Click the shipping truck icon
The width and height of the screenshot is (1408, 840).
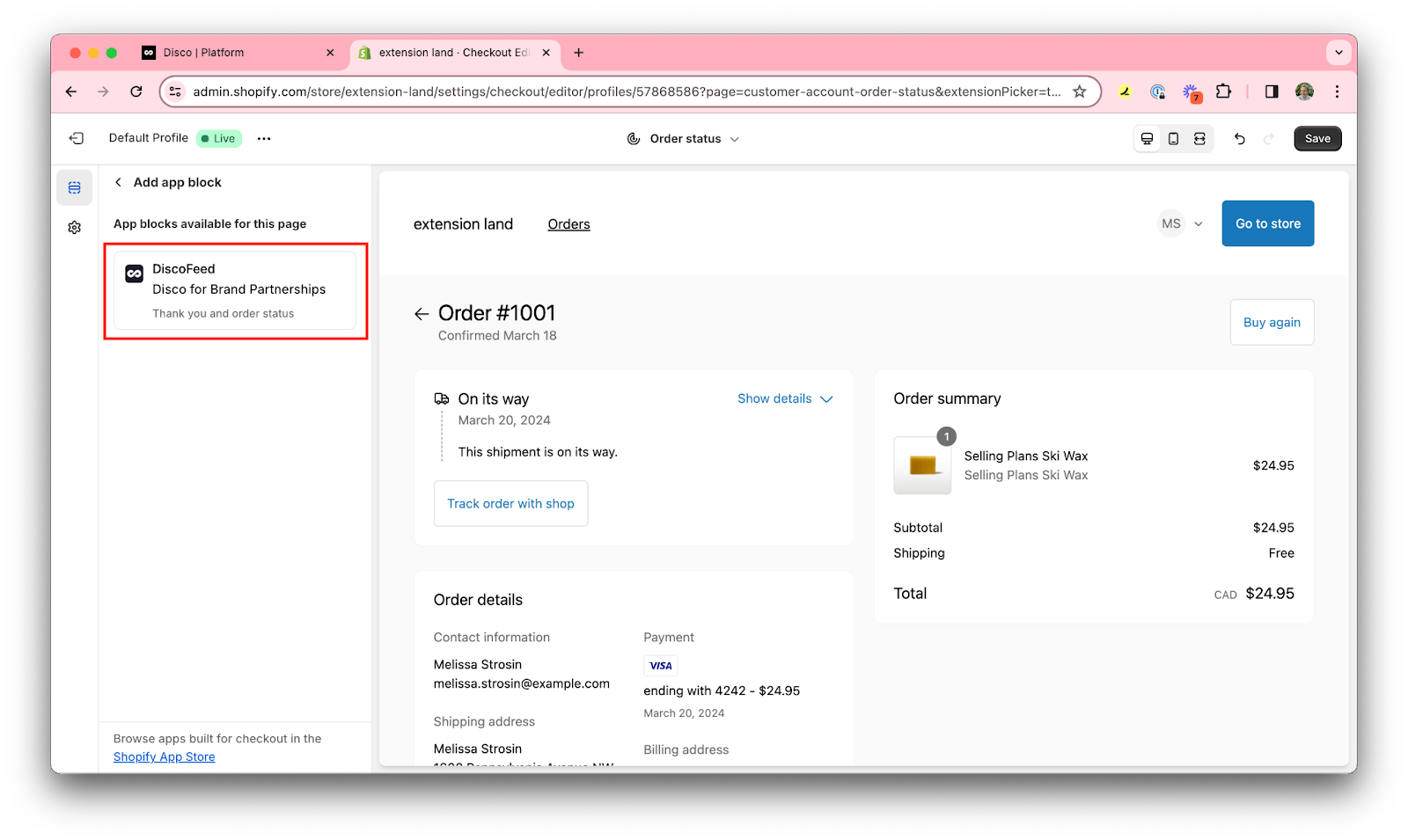[442, 399]
